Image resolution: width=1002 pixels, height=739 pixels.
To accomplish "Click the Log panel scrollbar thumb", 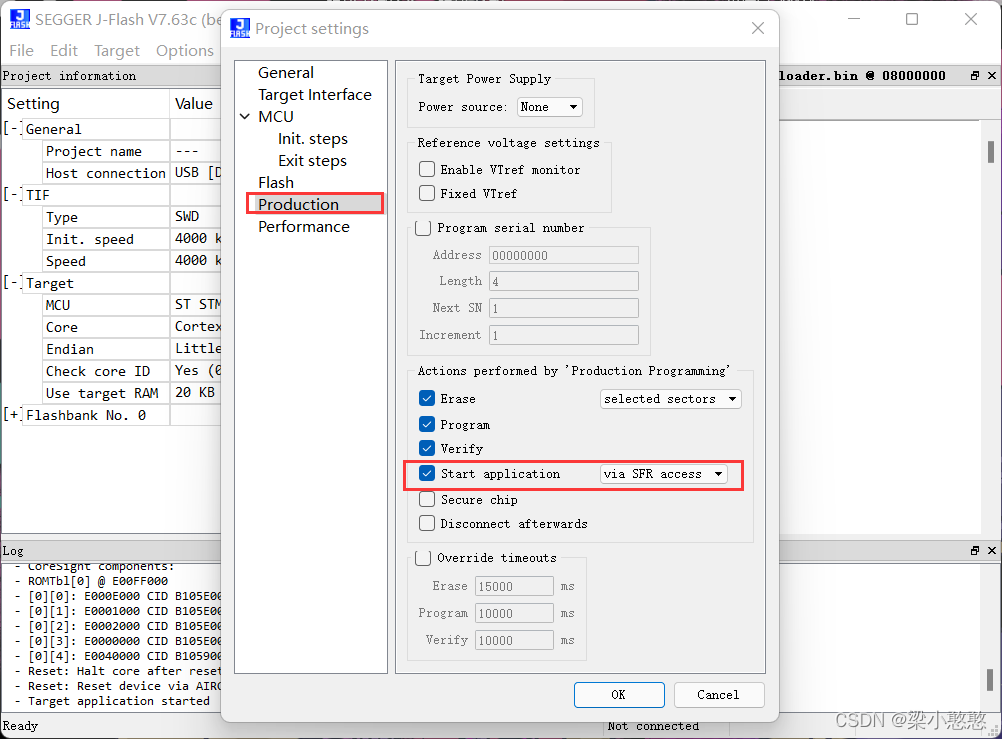I will click(x=990, y=680).
